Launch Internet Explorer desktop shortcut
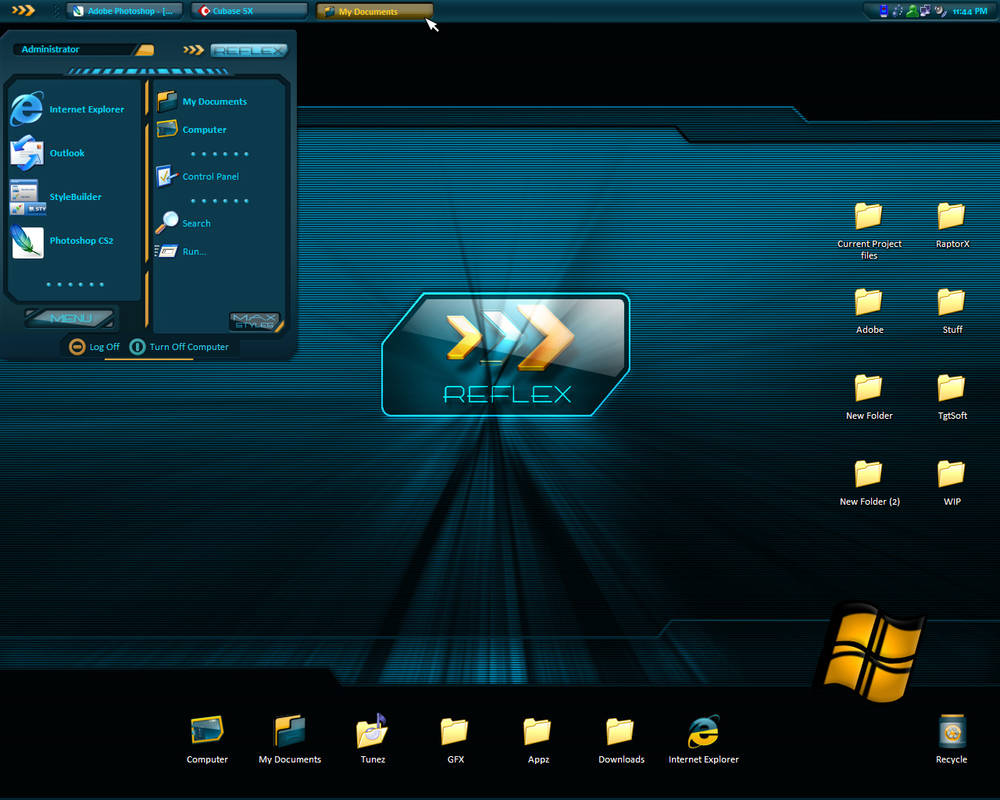The height and width of the screenshot is (800, 1000). pyautogui.click(x=703, y=739)
